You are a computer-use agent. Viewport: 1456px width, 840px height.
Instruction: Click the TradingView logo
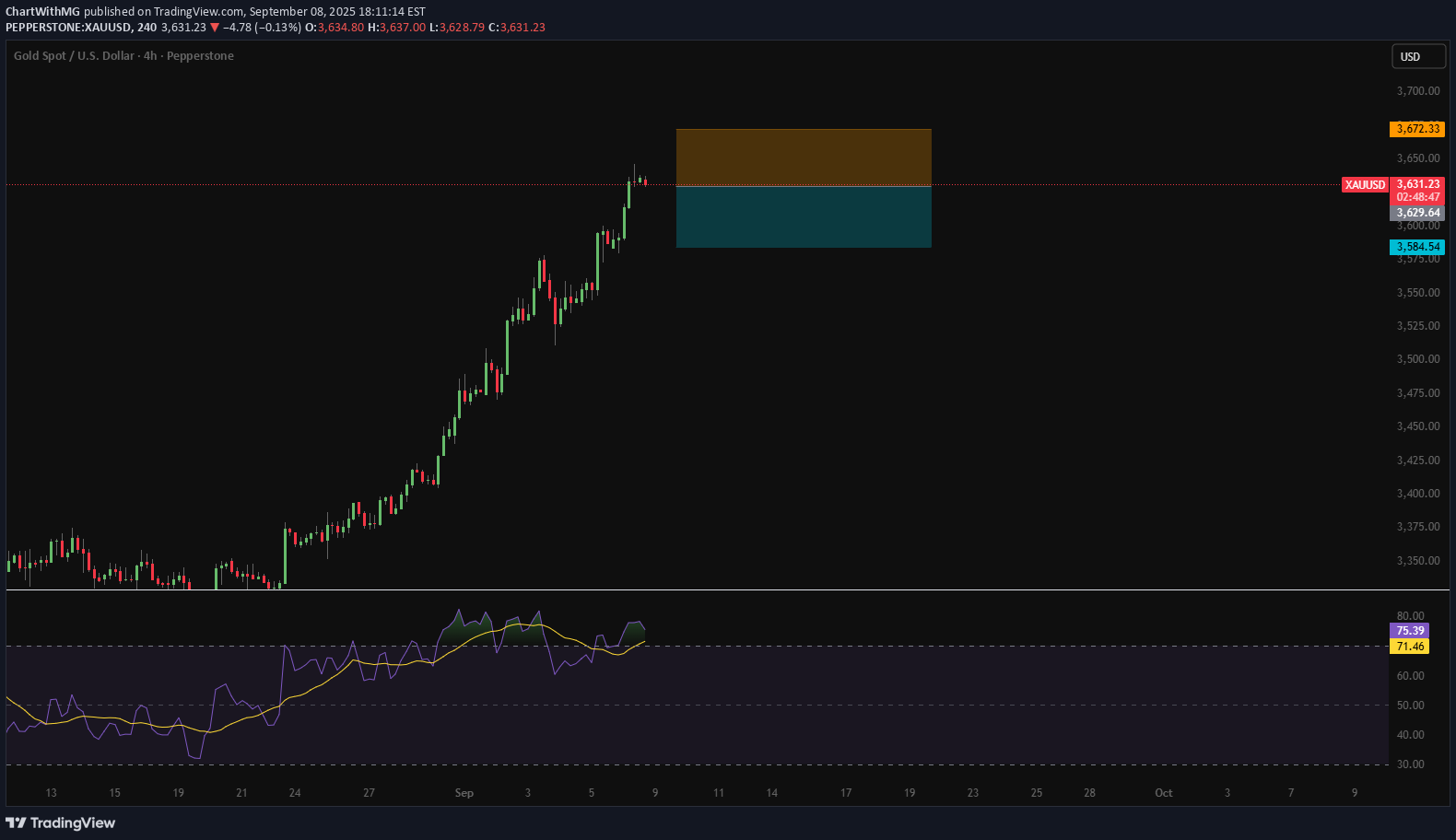[61, 822]
